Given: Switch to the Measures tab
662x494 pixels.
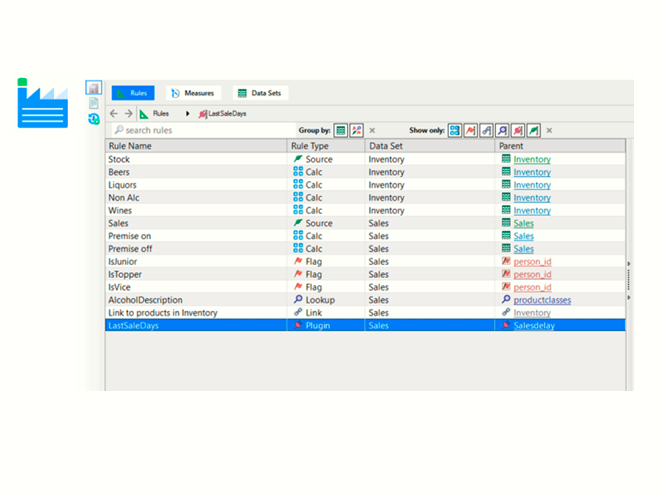Looking at the screenshot, I should 193,93.
